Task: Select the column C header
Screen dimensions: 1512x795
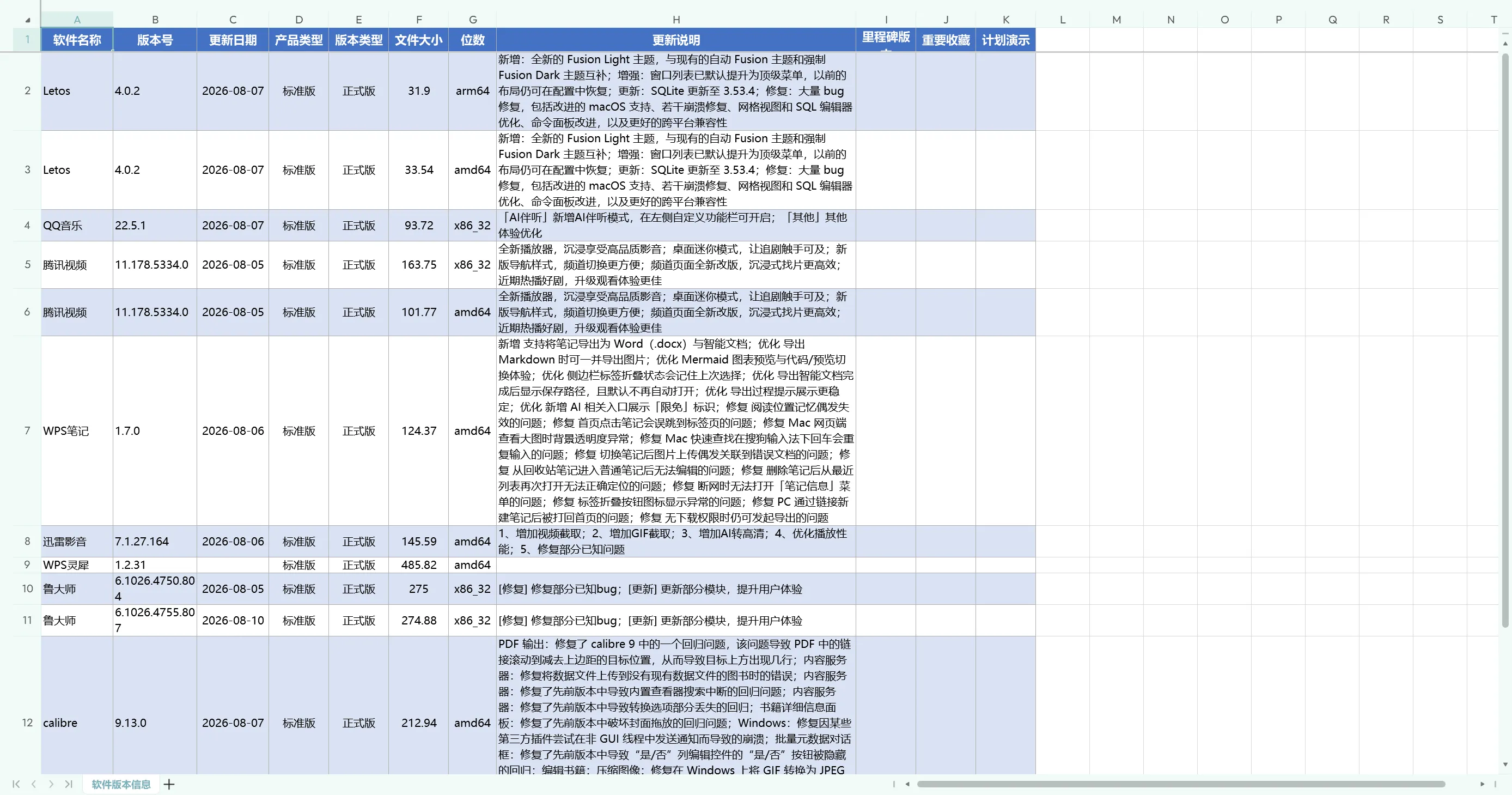Action: 233,20
